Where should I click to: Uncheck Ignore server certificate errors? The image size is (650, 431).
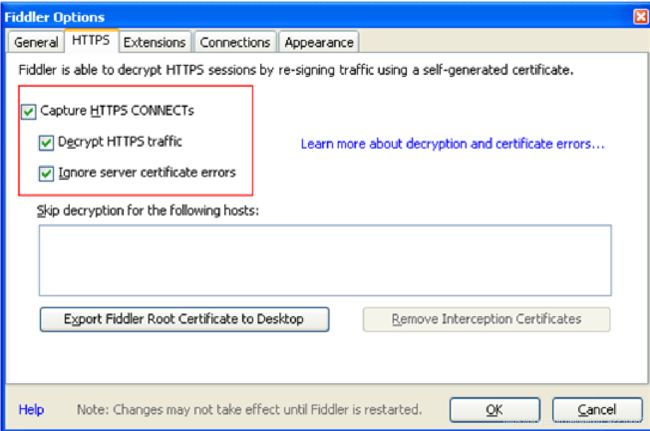(x=46, y=172)
